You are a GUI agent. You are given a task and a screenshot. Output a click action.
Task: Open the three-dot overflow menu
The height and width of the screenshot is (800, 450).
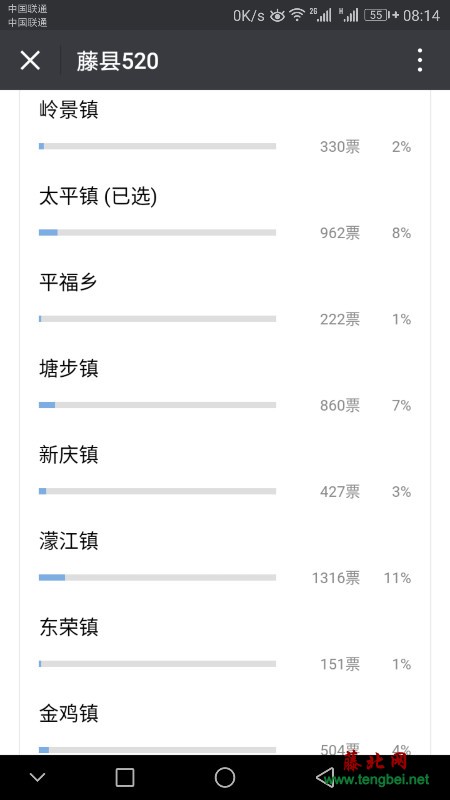pos(419,60)
